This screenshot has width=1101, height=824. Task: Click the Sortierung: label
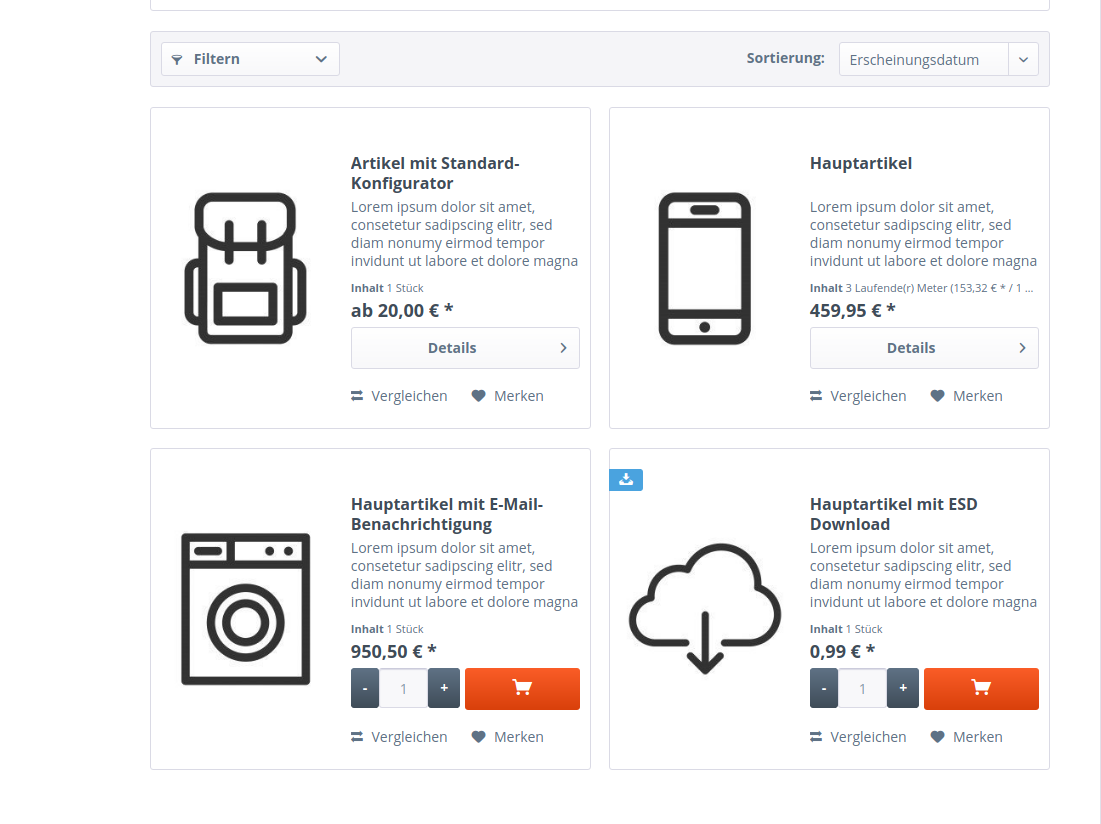[785, 58]
